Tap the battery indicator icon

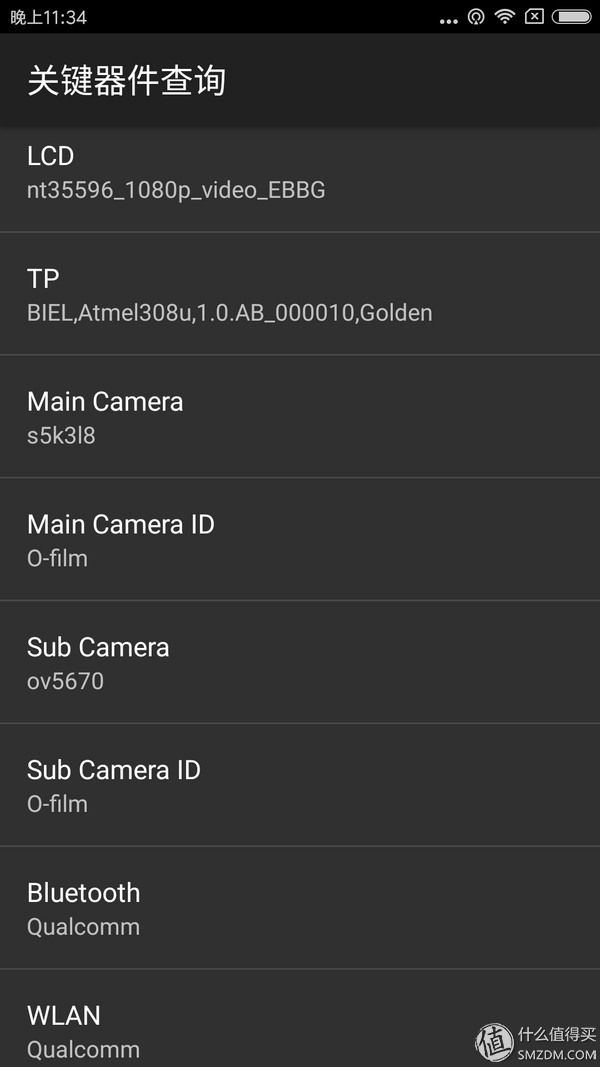(571, 16)
